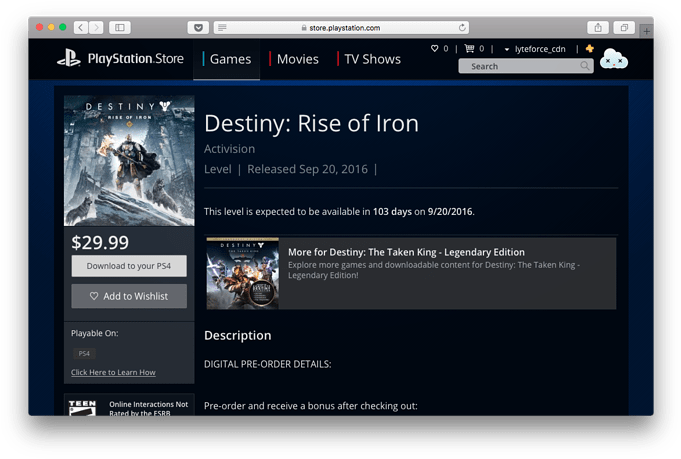The width and height of the screenshot is (681, 459).
Task: Open a new tab with plus button
Action: pyautogui.click(x=647, y=31)
